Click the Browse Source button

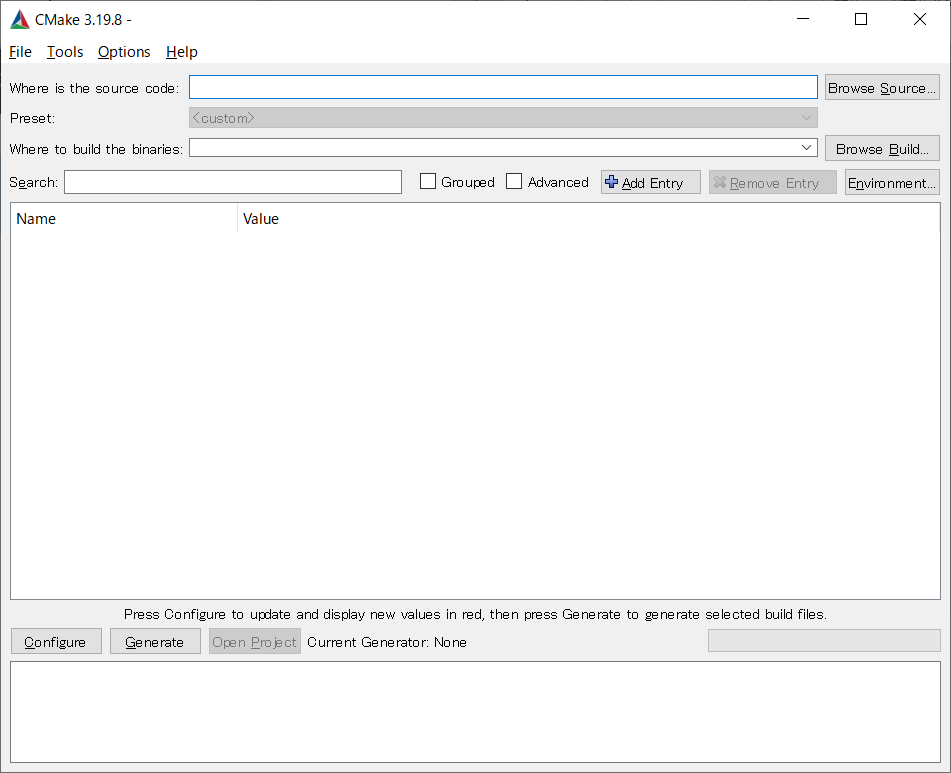pyautogui.click(x=882, y=88)
